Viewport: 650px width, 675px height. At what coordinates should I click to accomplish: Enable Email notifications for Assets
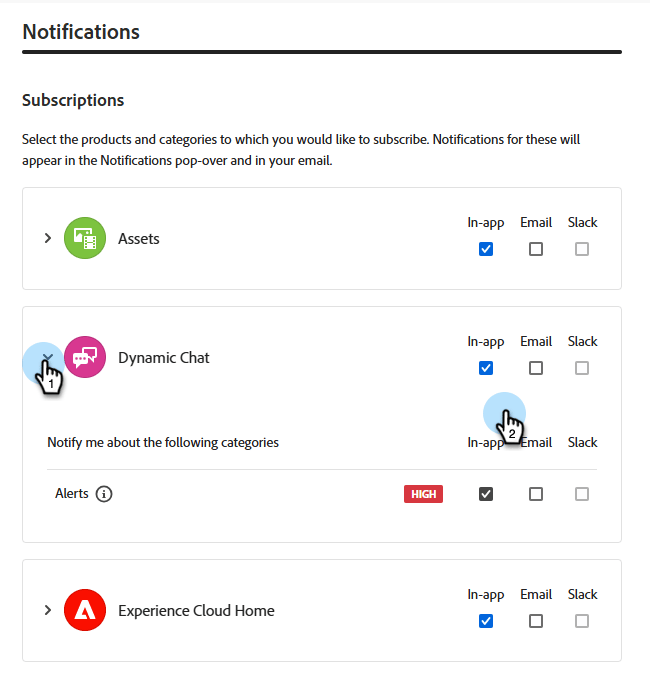point(536,249)
